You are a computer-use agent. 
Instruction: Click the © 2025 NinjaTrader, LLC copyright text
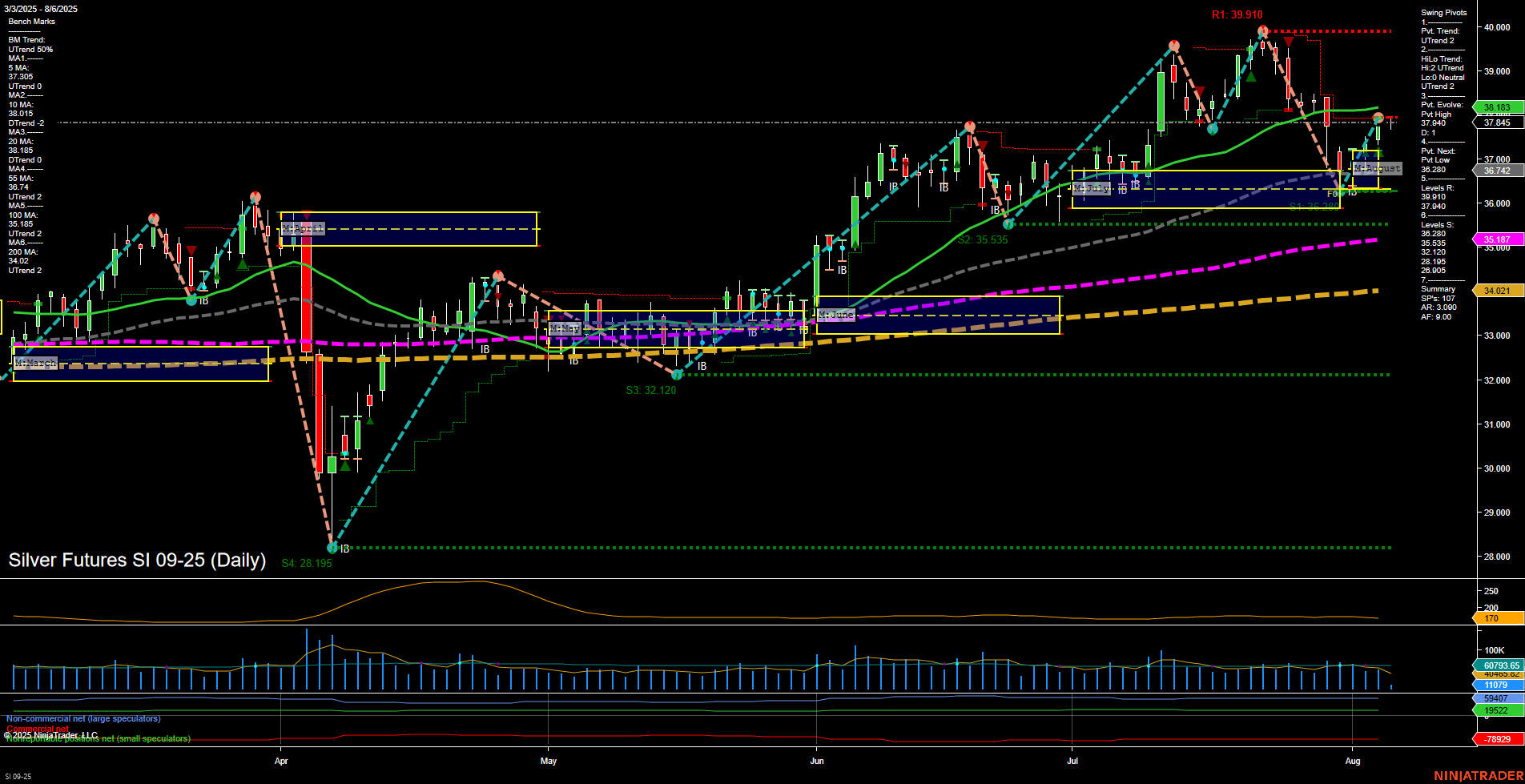coord(50,734)
